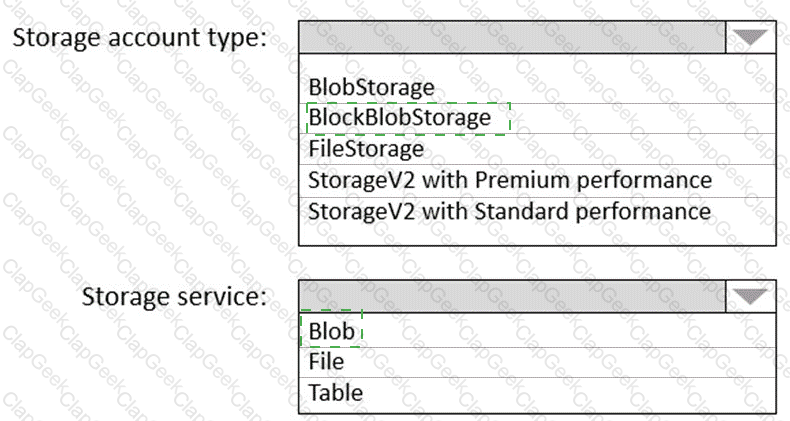Select StorageV2 with Premium performance
The height and width of the screenshot is (421, 790).
tap(510, 181)
